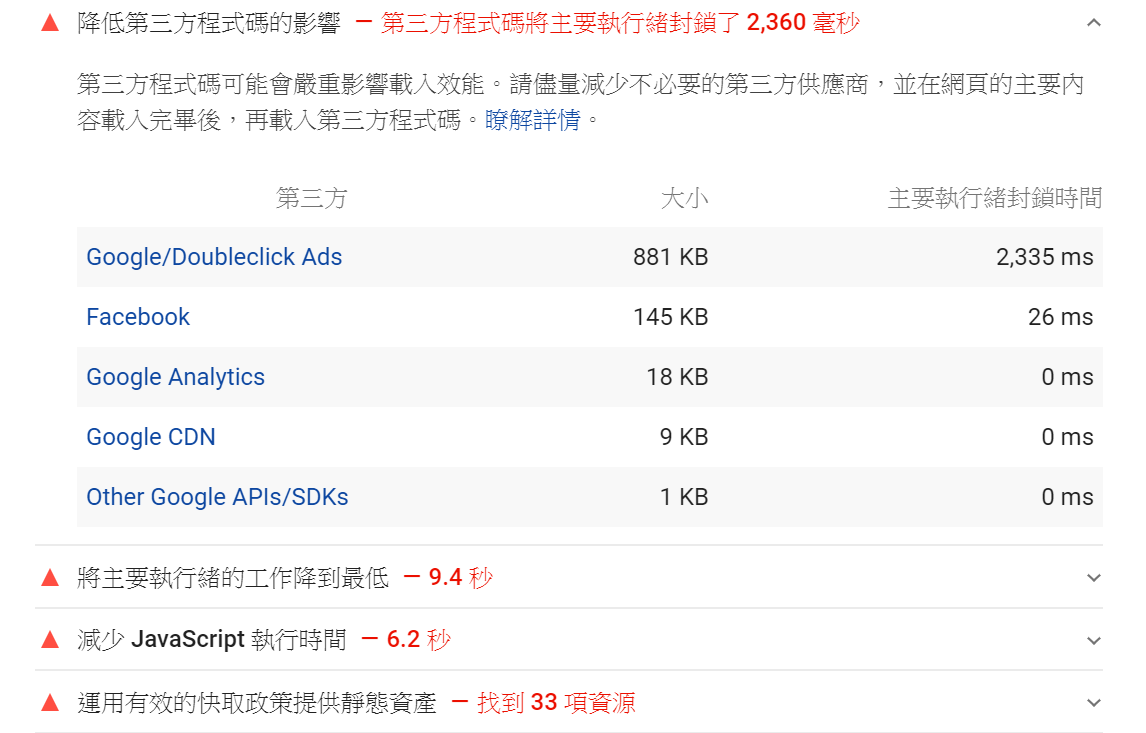The width and height of the screenshot is (1146, 733).
Task: Collapse the third-party code audit chevron
Action: coord(1093,23)
